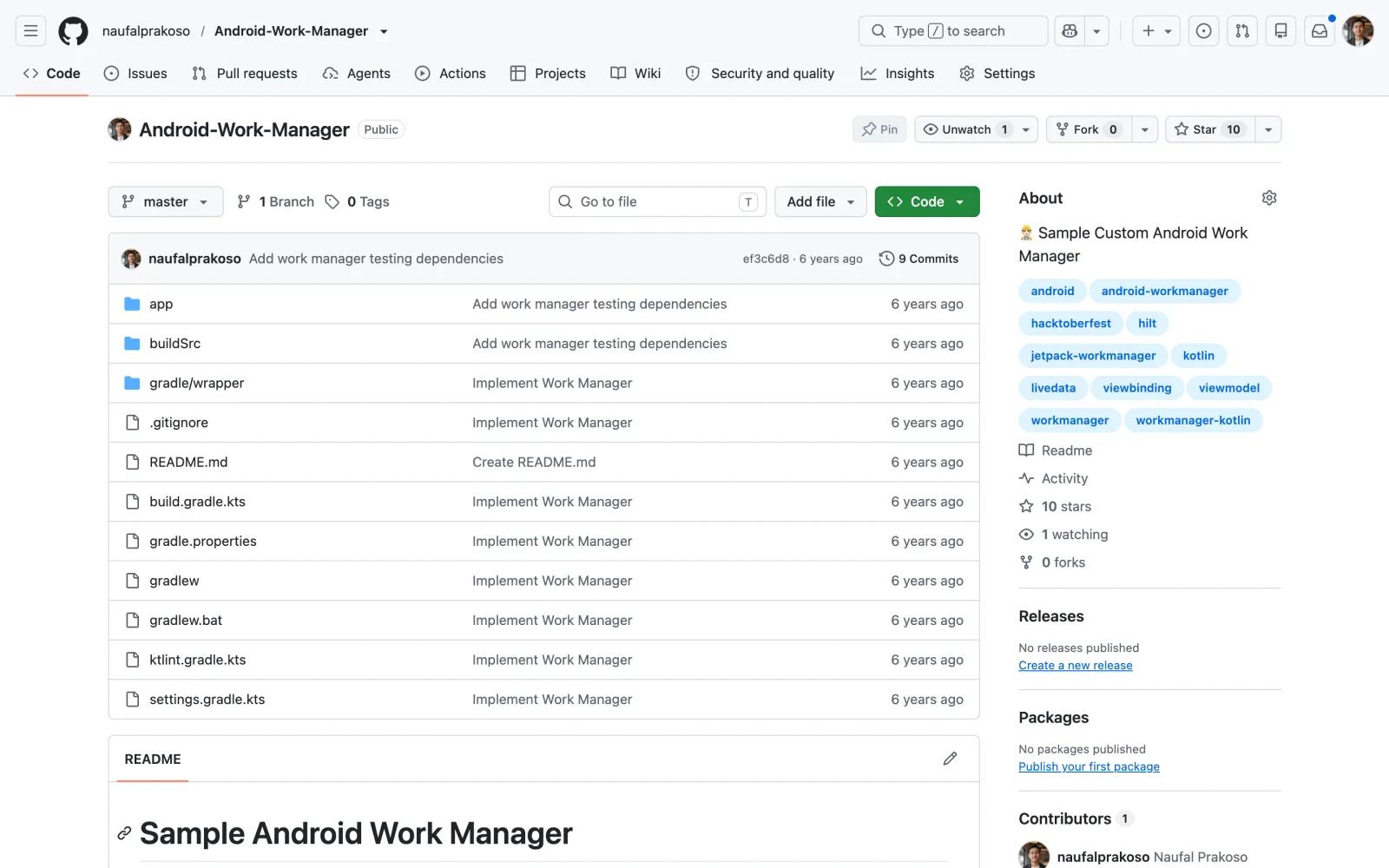Image resolution: width=1389 pixels, height=868 pixels.
Task: Open the green Code clone dropdown
Action: 927,201
